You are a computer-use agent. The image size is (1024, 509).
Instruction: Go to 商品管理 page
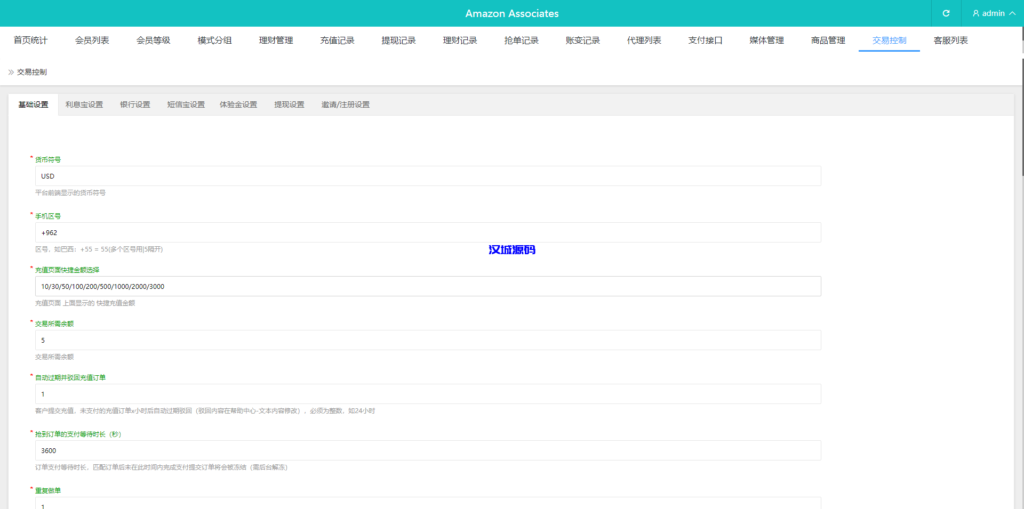tap(829, 41)
